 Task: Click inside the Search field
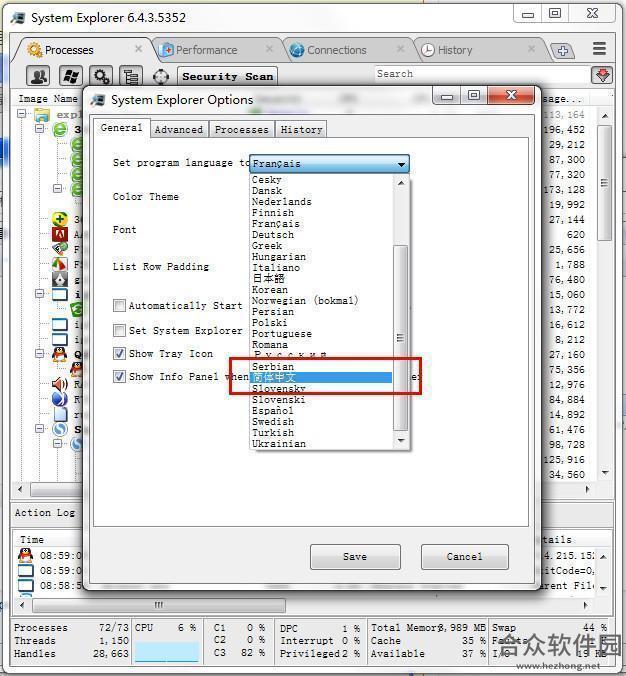[481, 74]
